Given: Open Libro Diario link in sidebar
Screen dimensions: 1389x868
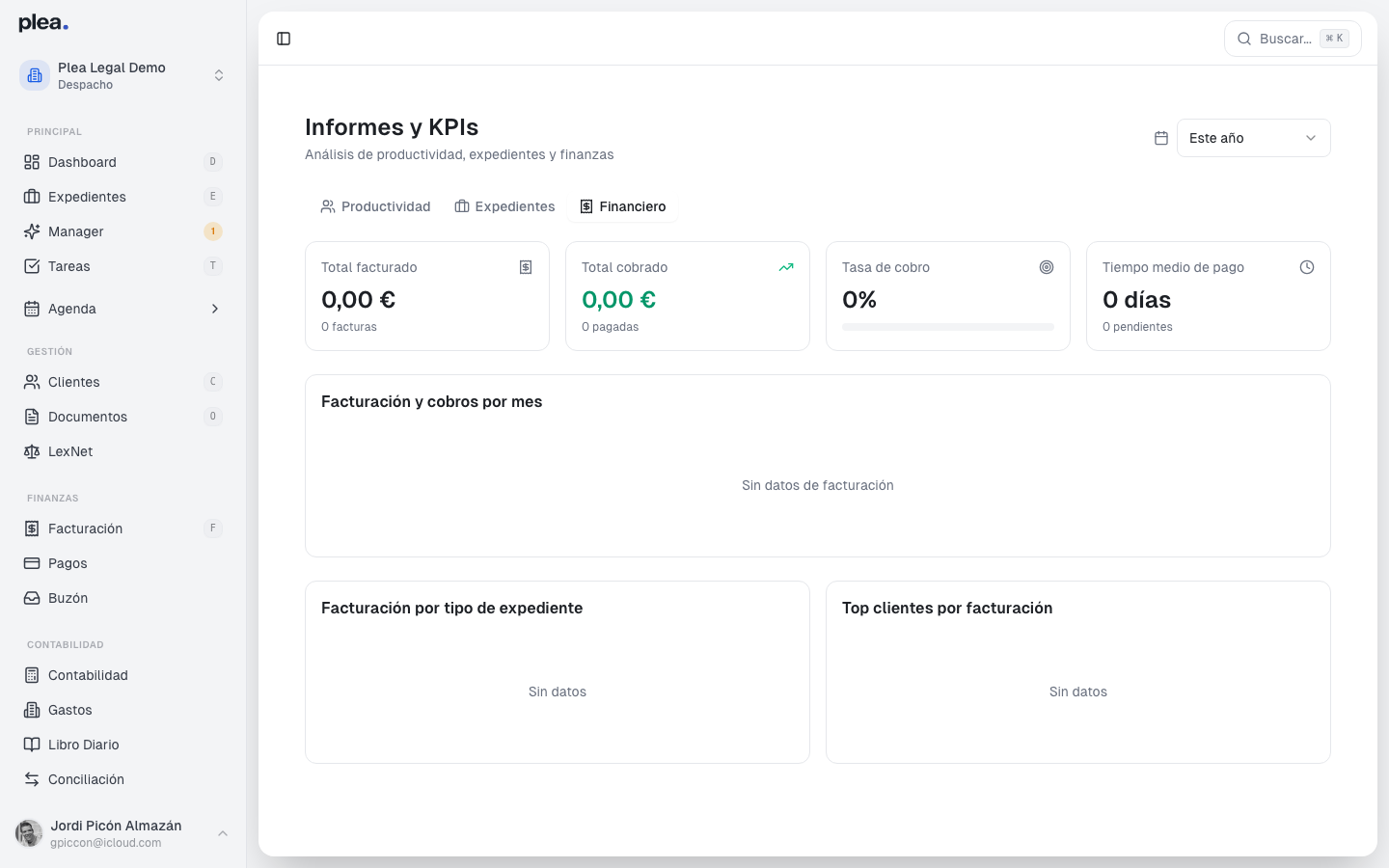Looking at the screenshot, I should coord(123,745).
